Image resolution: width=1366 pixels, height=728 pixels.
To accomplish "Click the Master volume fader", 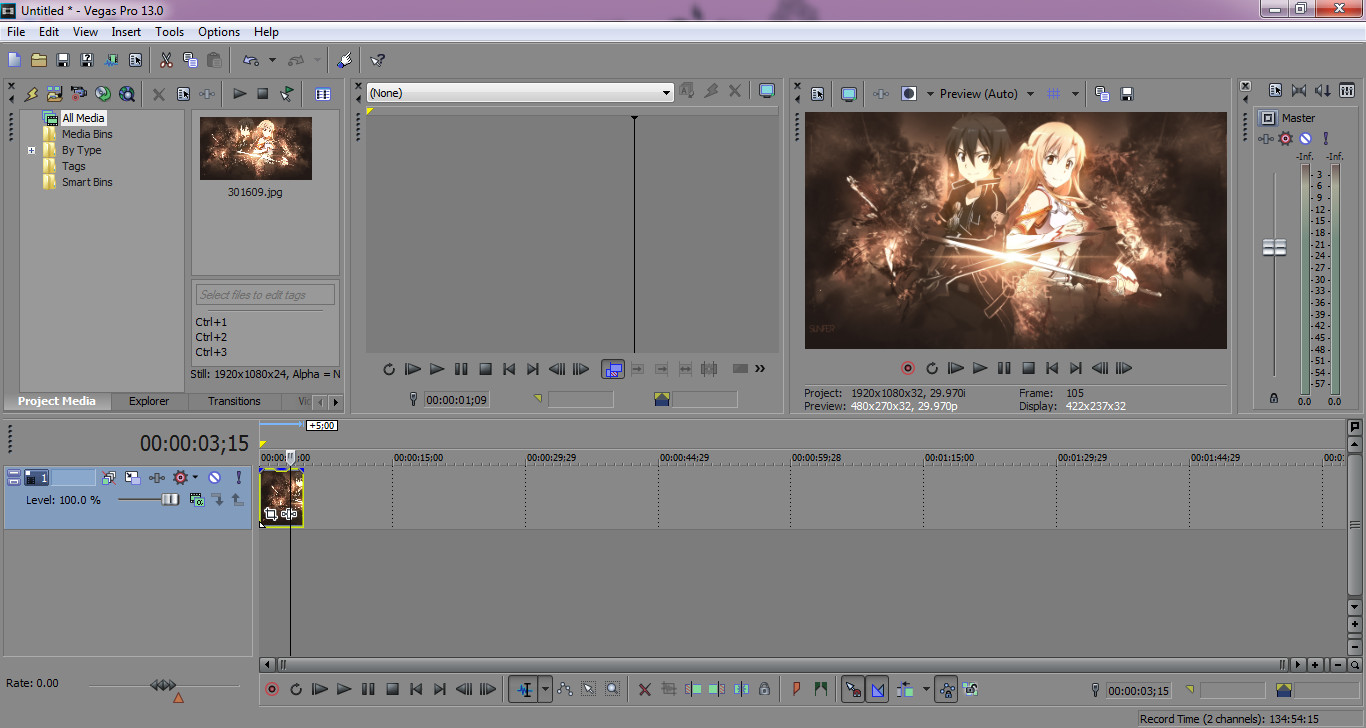I will 1274,247.
